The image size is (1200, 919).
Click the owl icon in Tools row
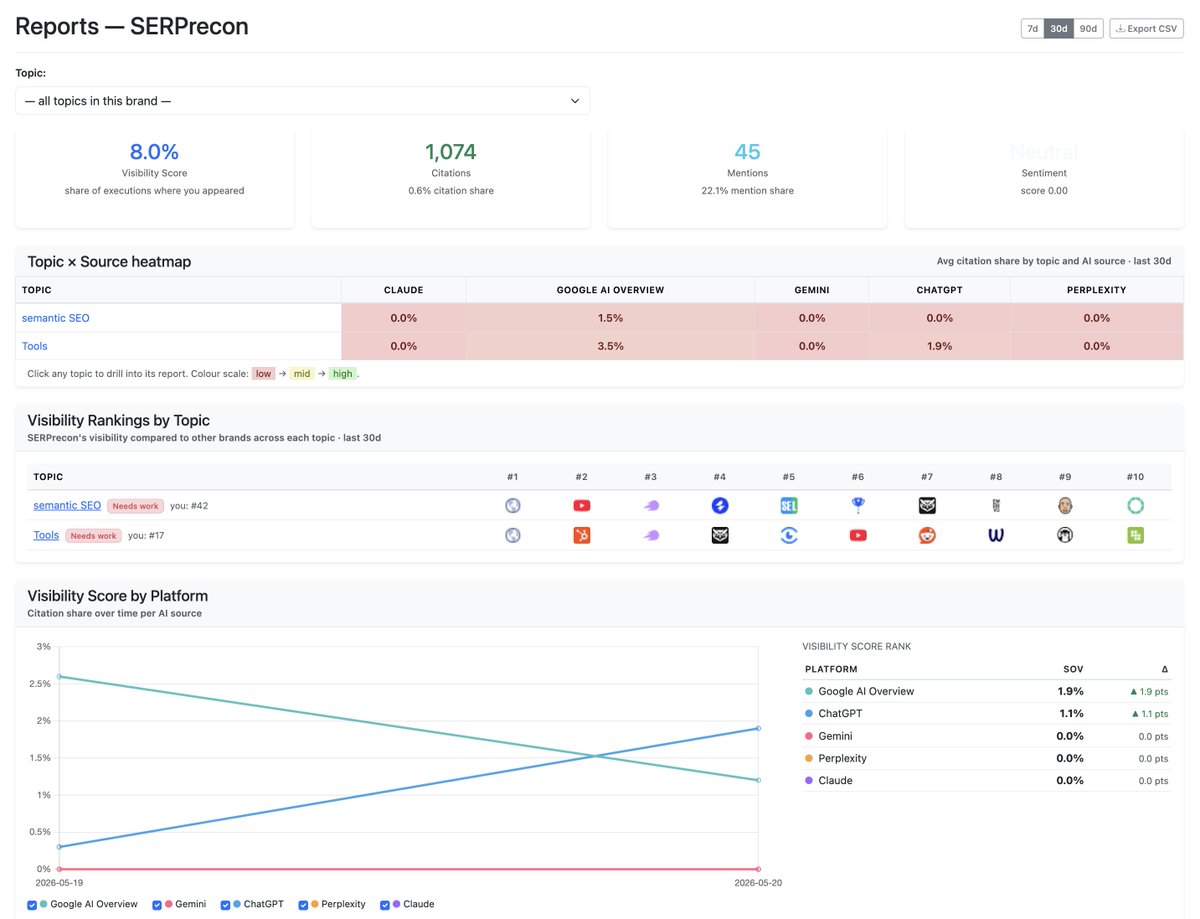tap(720, 536)
